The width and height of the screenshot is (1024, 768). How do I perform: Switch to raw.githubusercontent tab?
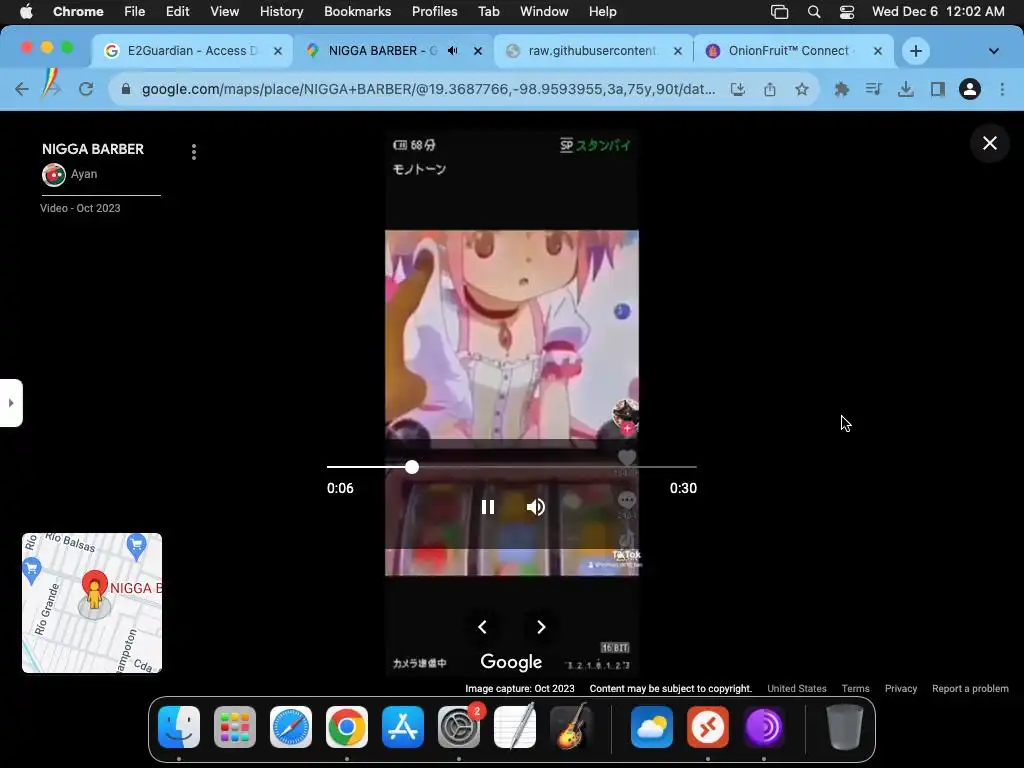(x=590, y=51)
